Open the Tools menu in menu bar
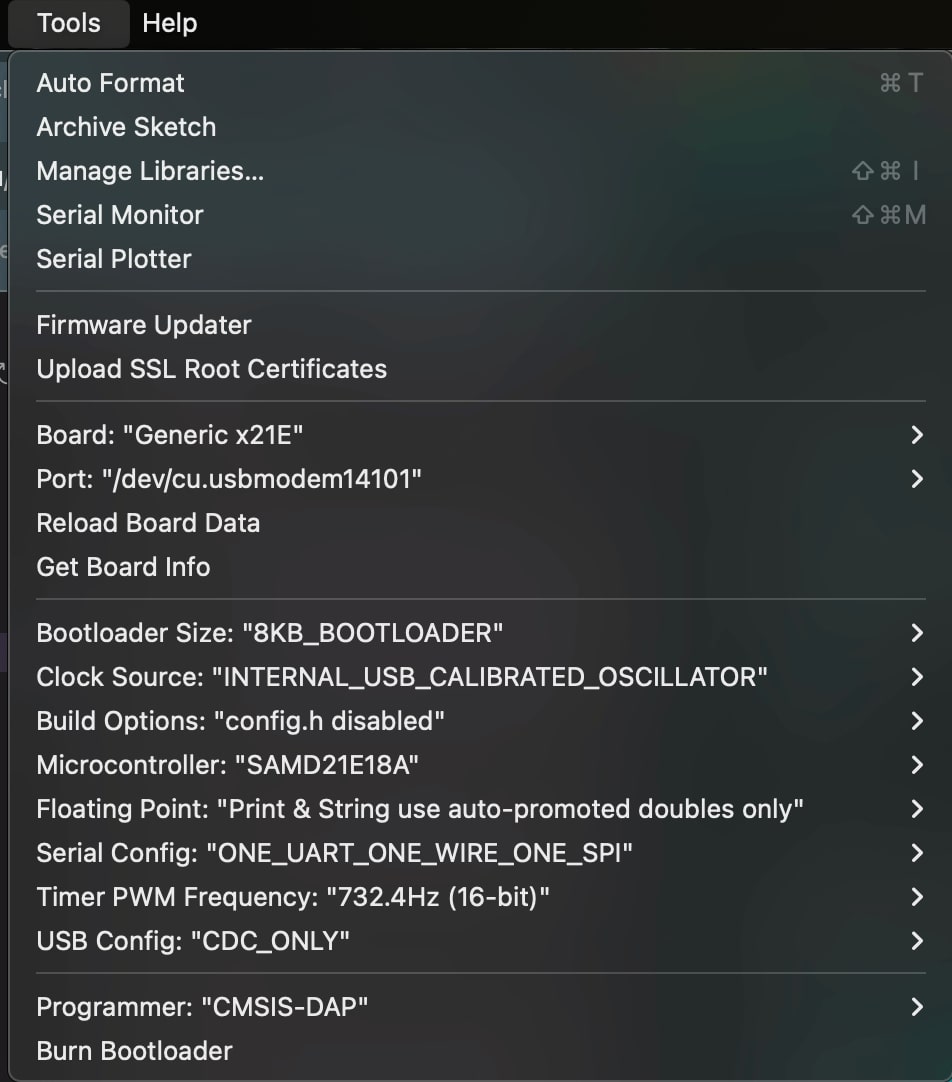Image resolution: width=952 pixels, height=1082 pixels. 68,23
